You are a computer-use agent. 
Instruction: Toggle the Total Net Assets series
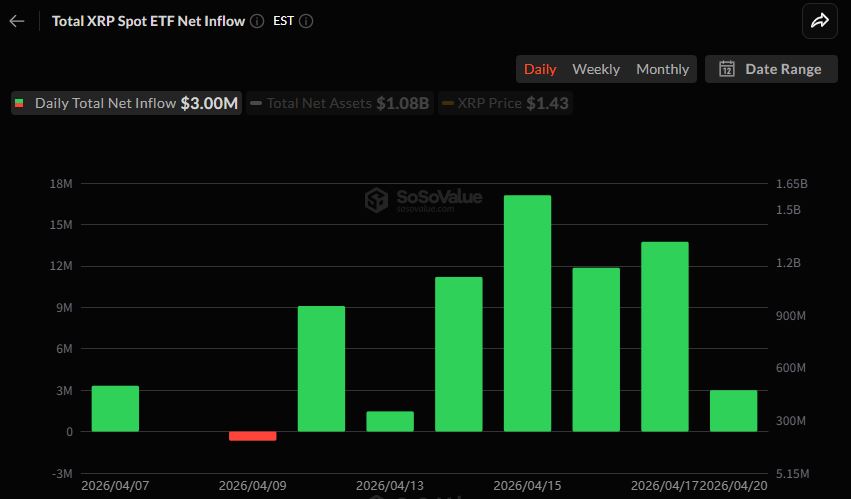tap(339, 103)
